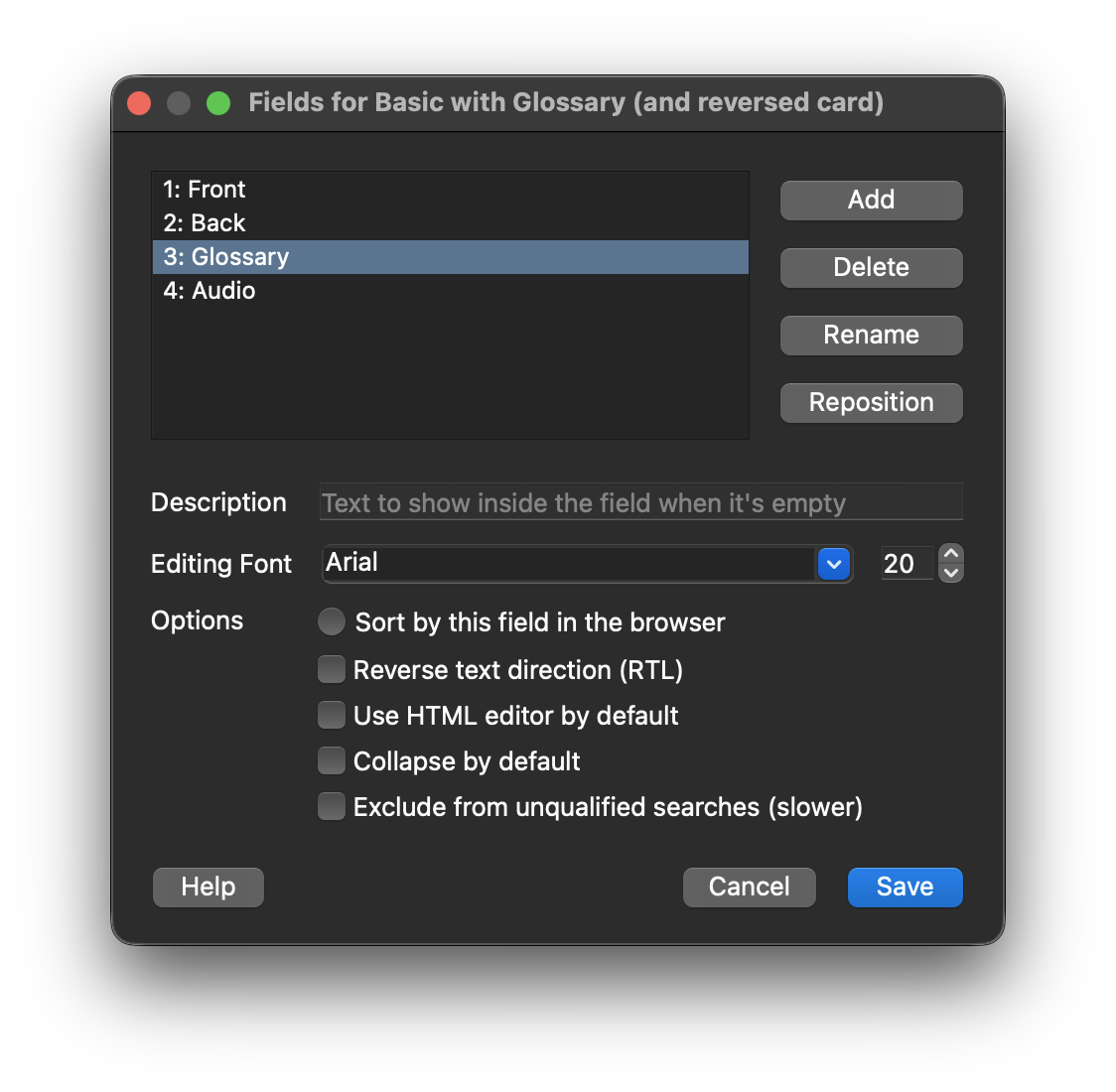Image resolution: width=1116 pixels, height=1092 pixels.
Task: Click the Rename button
Action: point(871,336)
